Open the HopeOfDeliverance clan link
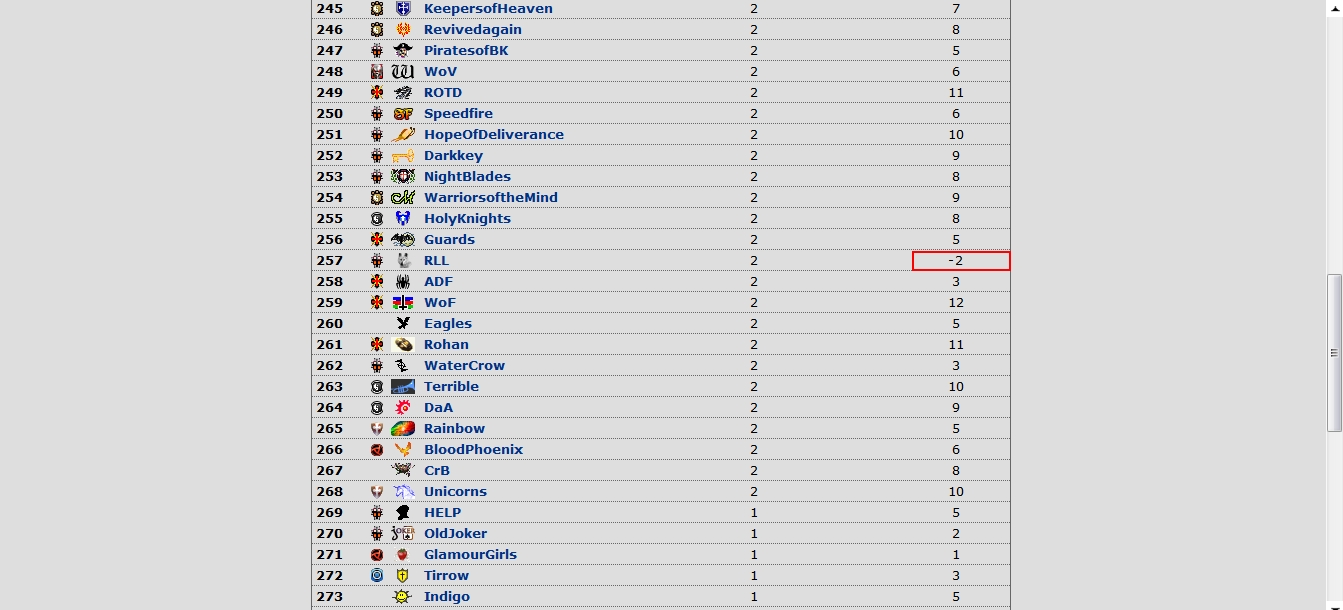Screen dimensions: 1343x610 494,135
